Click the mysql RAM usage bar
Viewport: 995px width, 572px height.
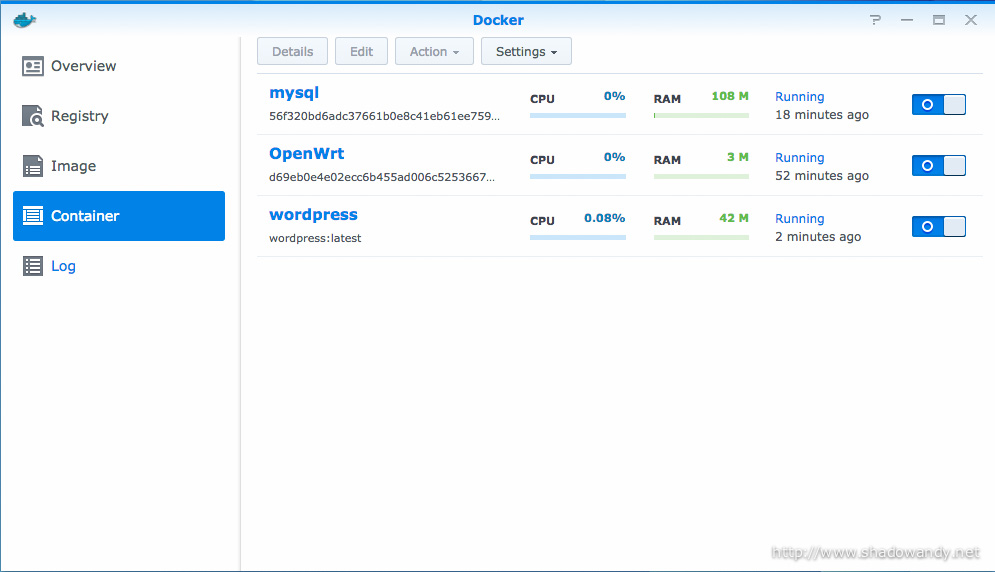click(701, 116)
